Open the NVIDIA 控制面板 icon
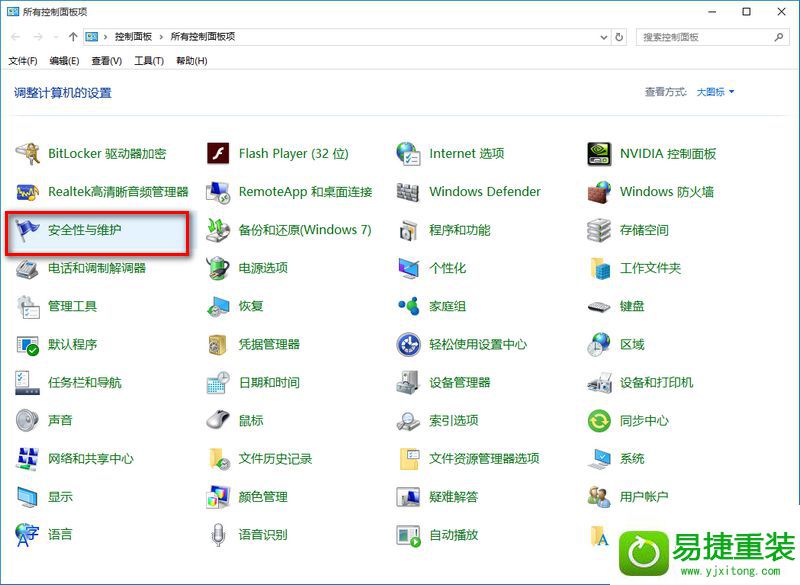800x585 pixels. tap(599, 154)
